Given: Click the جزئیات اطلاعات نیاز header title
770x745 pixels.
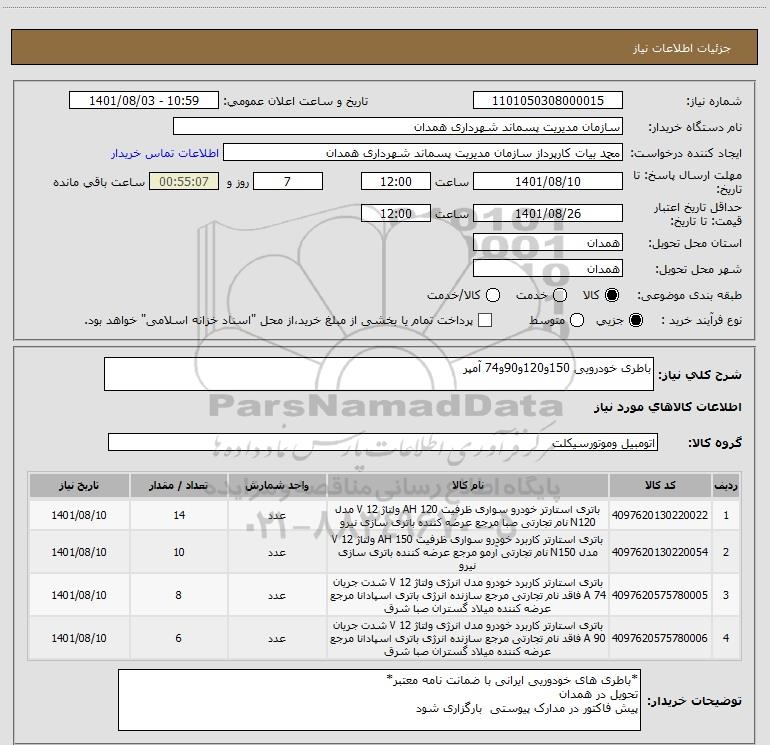Looking at the screenshot, I should (x=682, y=48).
